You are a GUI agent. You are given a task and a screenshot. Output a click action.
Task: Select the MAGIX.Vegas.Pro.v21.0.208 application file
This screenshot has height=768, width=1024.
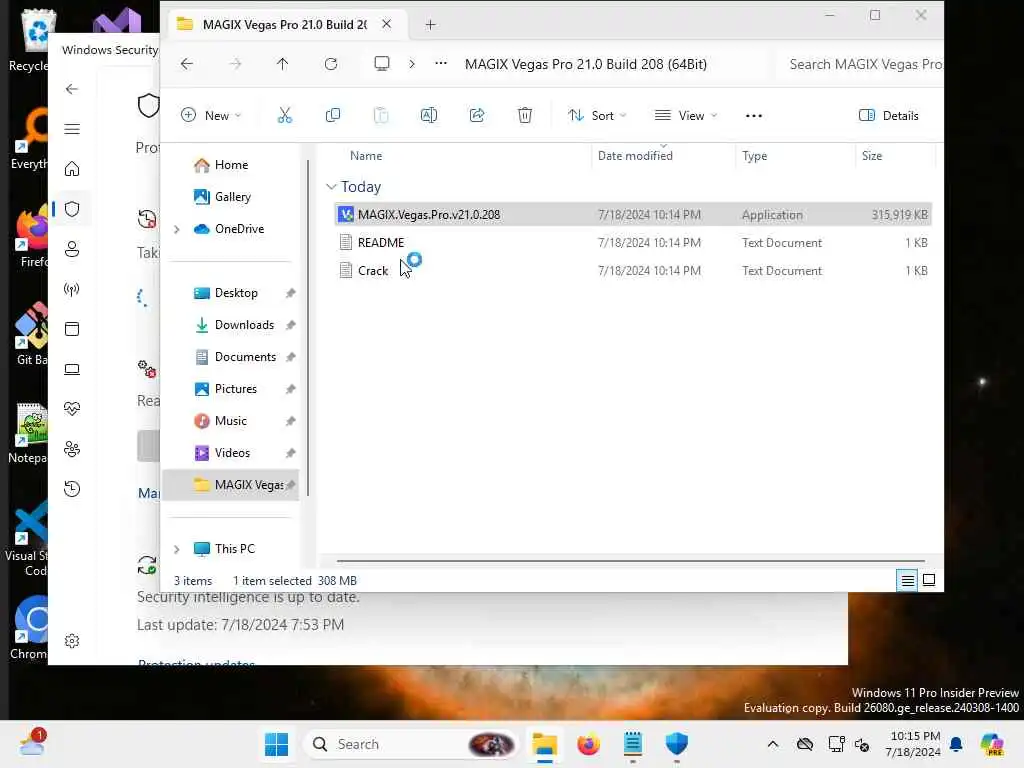(x=632, y=214)
